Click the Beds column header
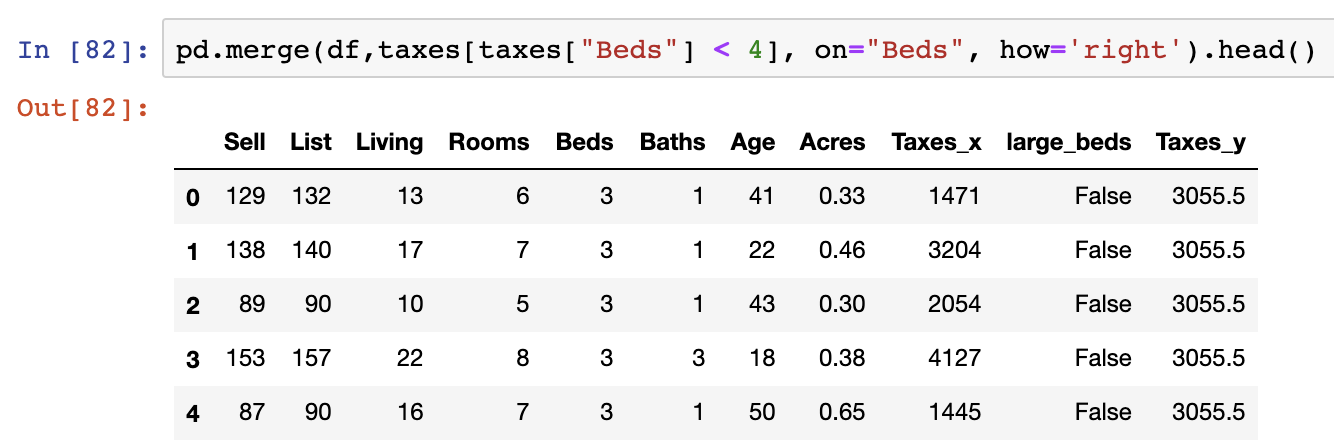This screenshot has height=448, width=1334. tap(585, 142)
